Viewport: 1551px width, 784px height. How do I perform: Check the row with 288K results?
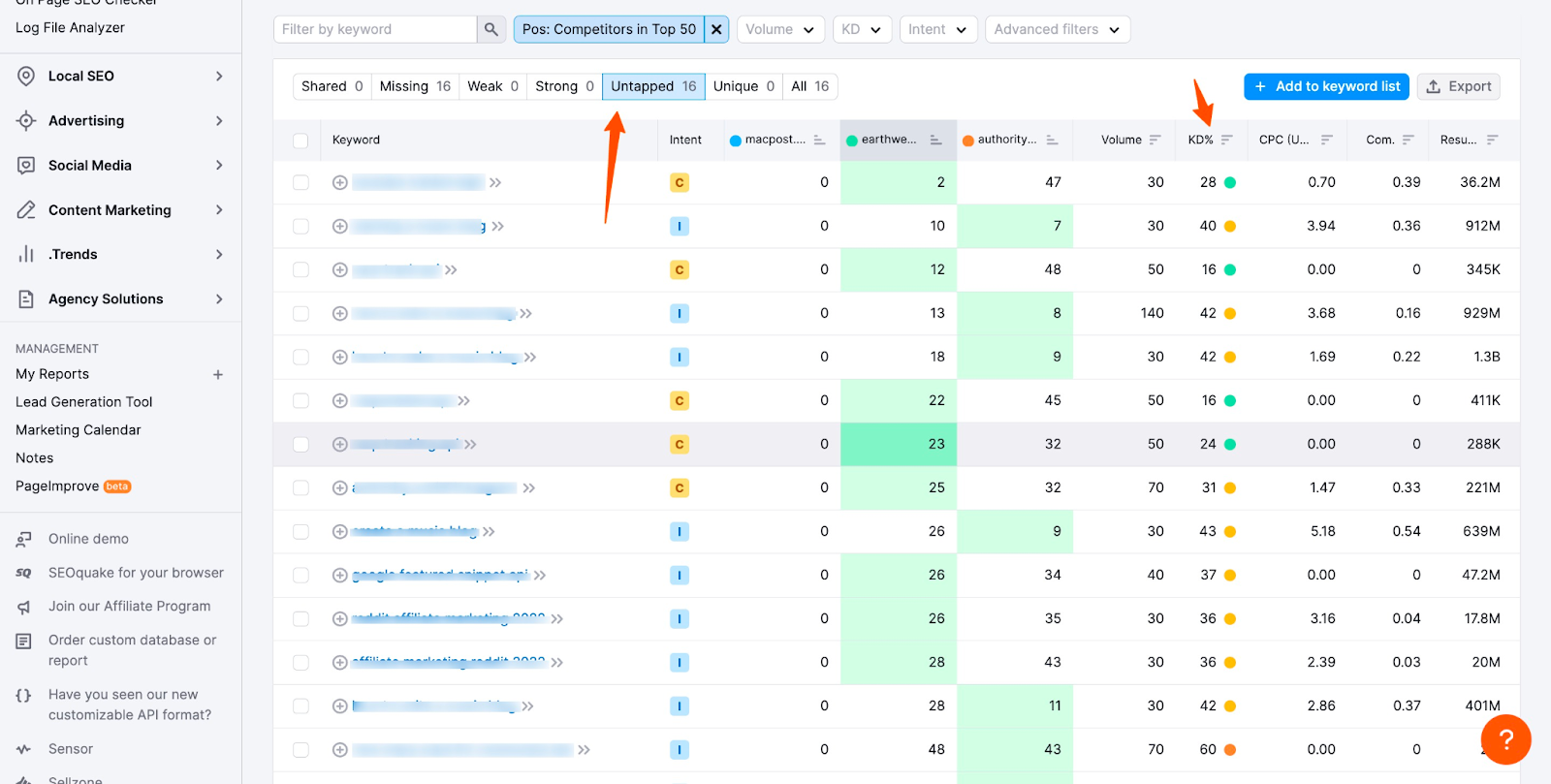tap(301, 444)
